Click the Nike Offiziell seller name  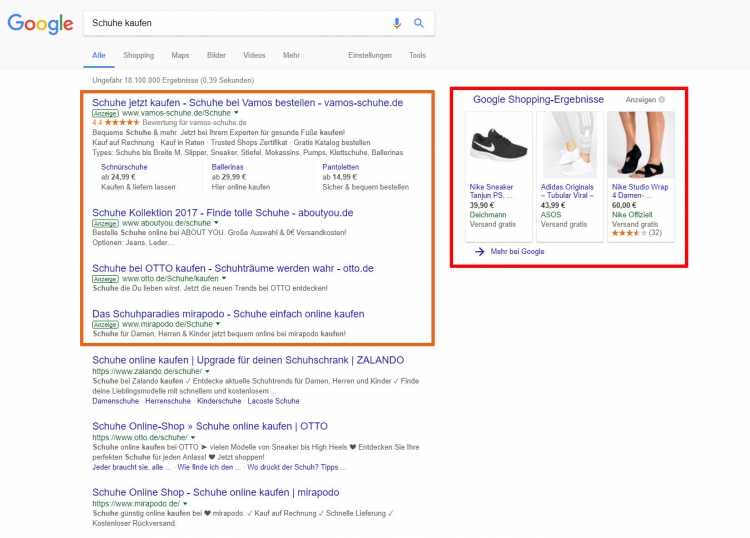pyautogui.click(x=632, y=215)
